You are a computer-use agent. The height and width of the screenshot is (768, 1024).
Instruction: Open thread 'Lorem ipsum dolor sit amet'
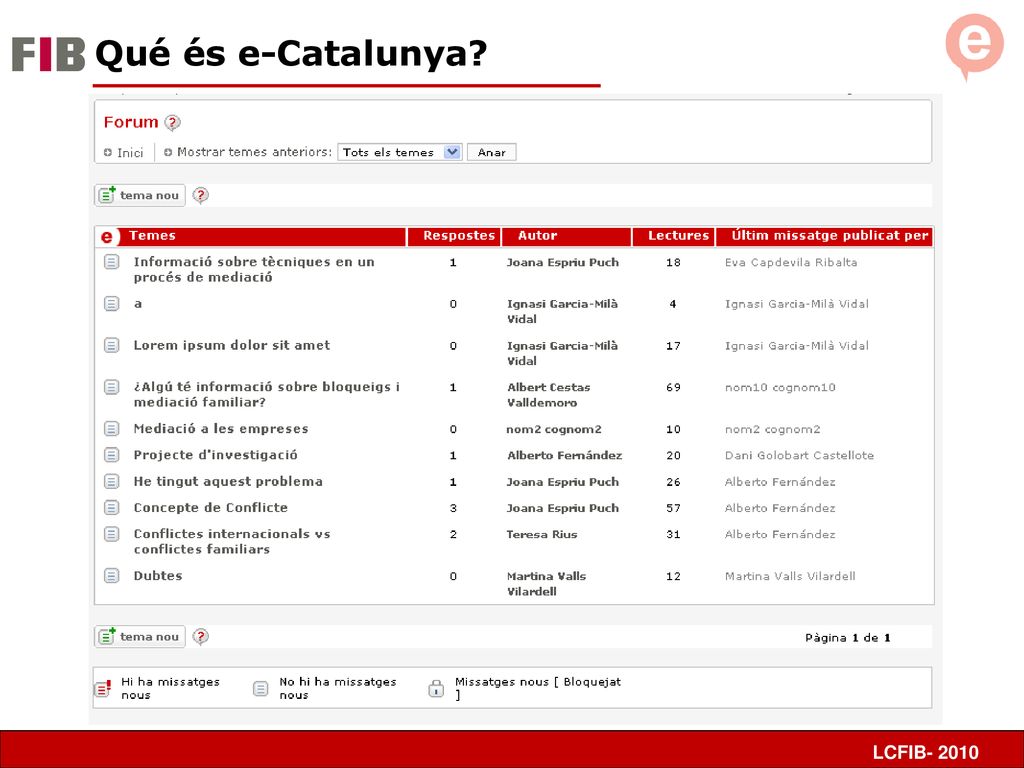click(x=232, y=345)
